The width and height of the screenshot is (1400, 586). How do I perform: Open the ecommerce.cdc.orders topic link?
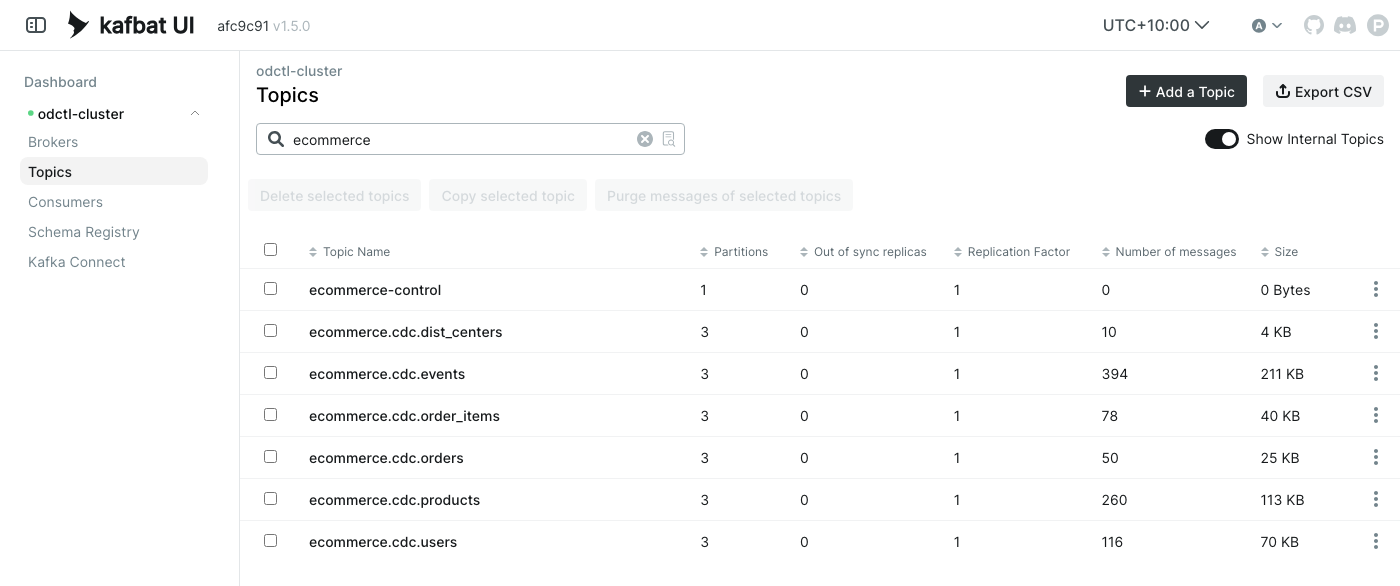386,458
